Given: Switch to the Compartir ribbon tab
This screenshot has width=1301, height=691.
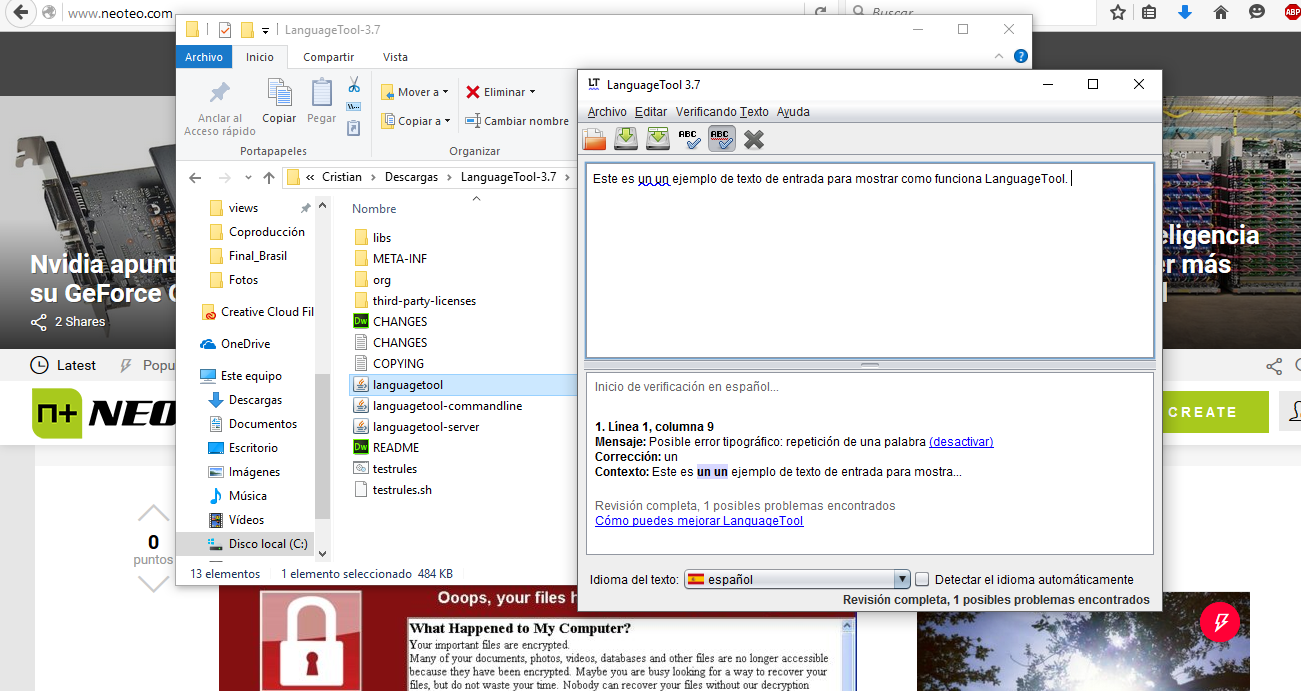Looking at the screenshot, I should 329,57.
